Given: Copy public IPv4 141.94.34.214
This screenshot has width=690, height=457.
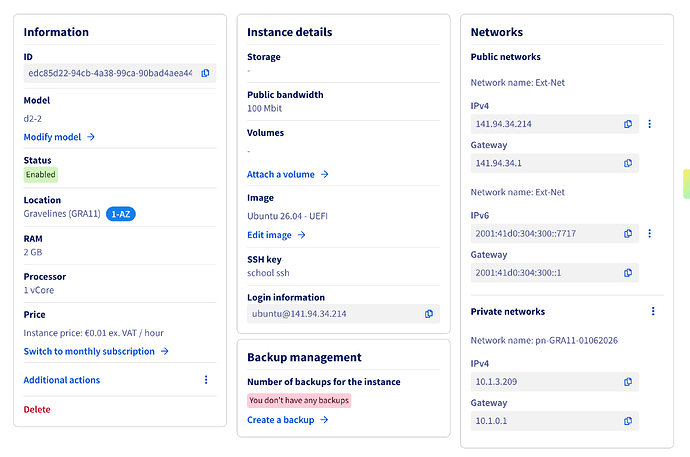Looking at the screenshot, I should pyautogui.click(x=628, y=124).
